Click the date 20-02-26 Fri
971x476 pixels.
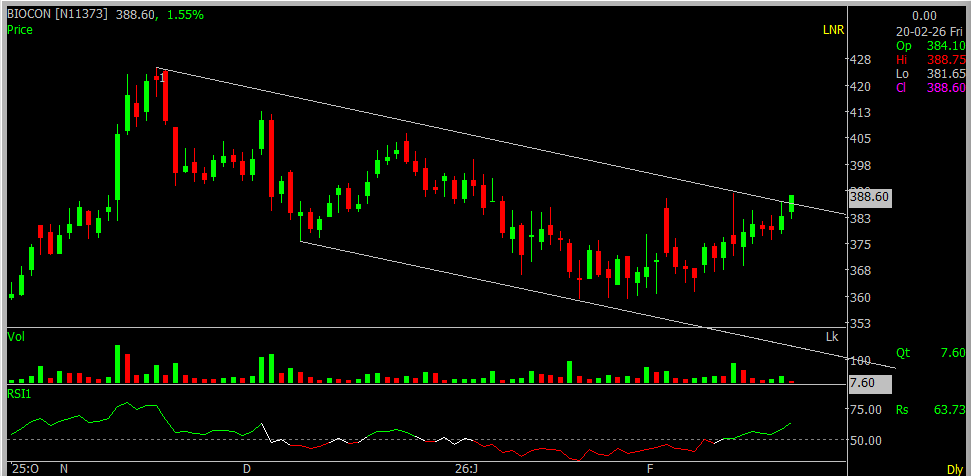[x=930, y=30]
